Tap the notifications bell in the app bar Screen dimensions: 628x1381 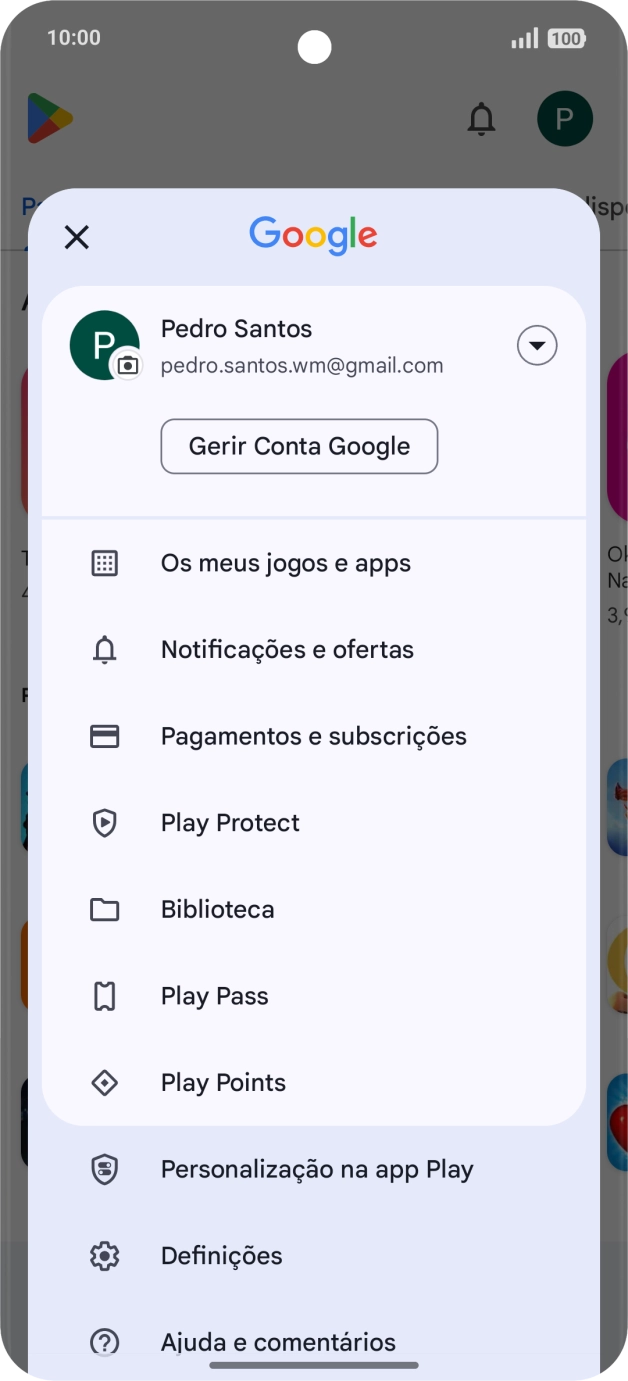481,118
